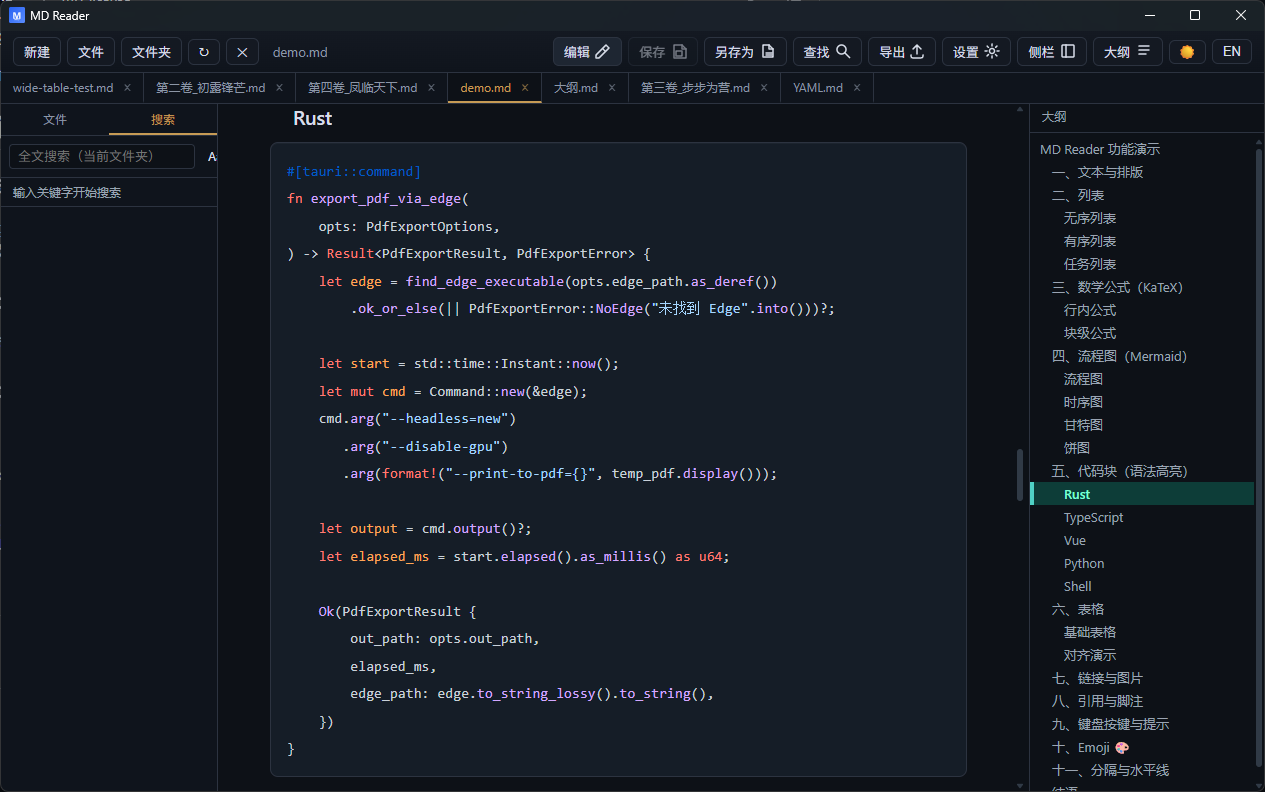Screen dimensions: 1265x792
Task: Select 任务列表 in the outline
Action: (1090, 264)
